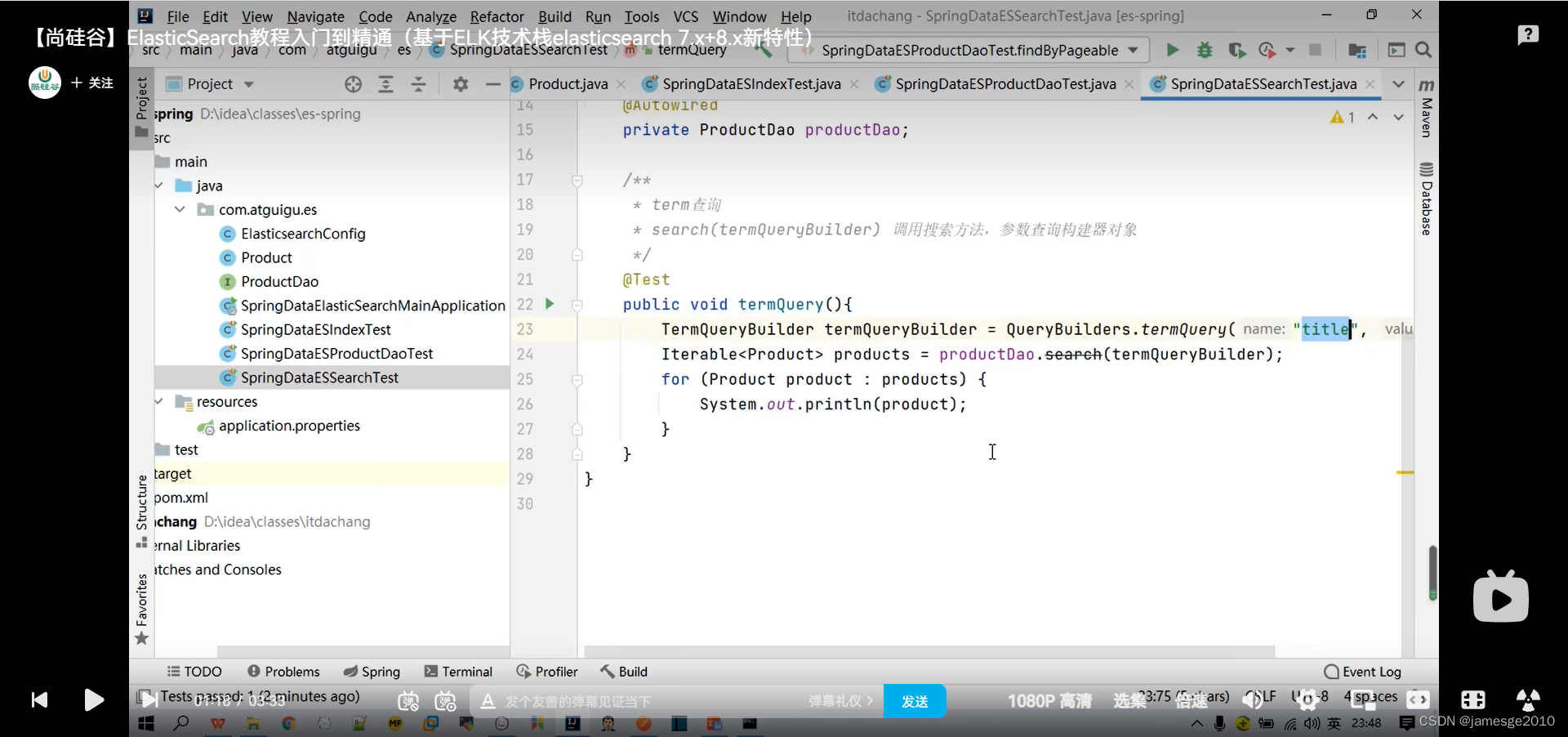Select pom.xml in project tree
Viewport: 1568px width, 737px height.
[x=181, y=498]
